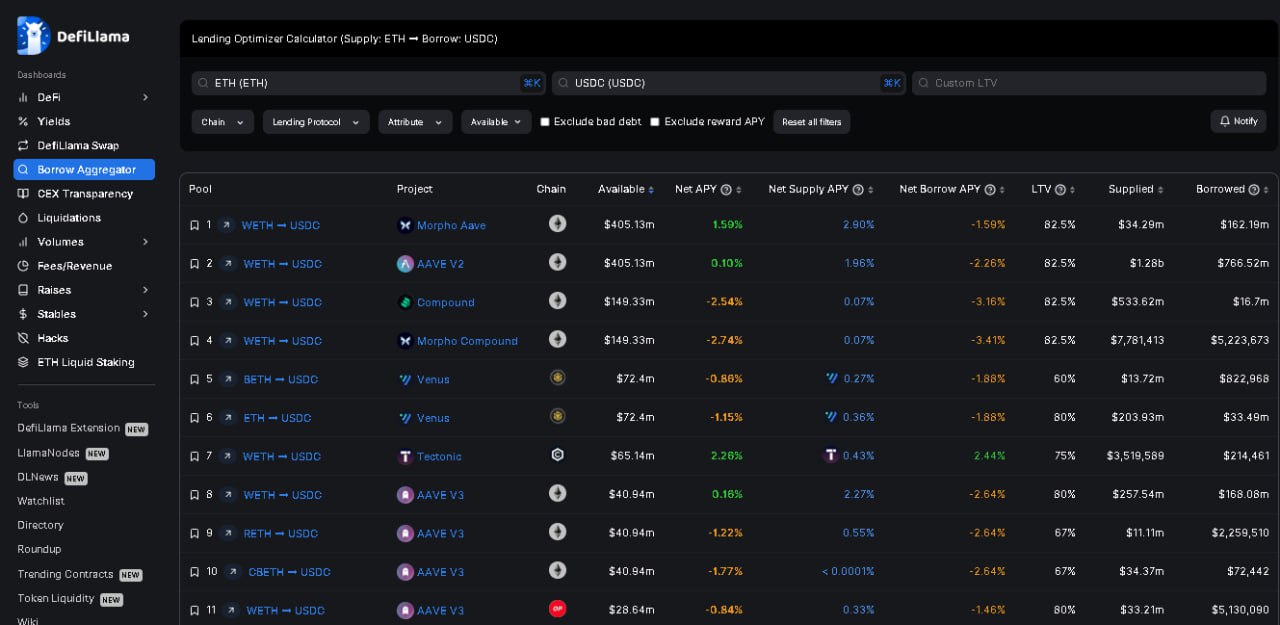Open the Chain filter dropdown
The height and width of the screenshot is (625, 1280).
coord(222,122)
